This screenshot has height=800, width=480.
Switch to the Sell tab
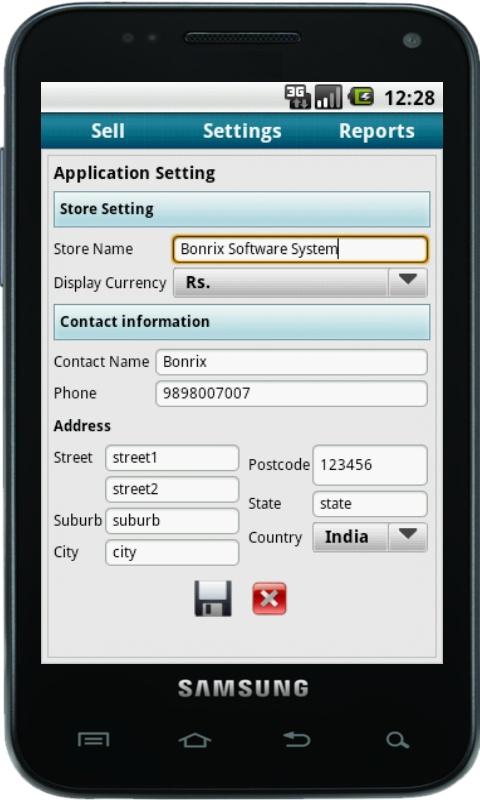pyautogui.click(x=108, y=131)
